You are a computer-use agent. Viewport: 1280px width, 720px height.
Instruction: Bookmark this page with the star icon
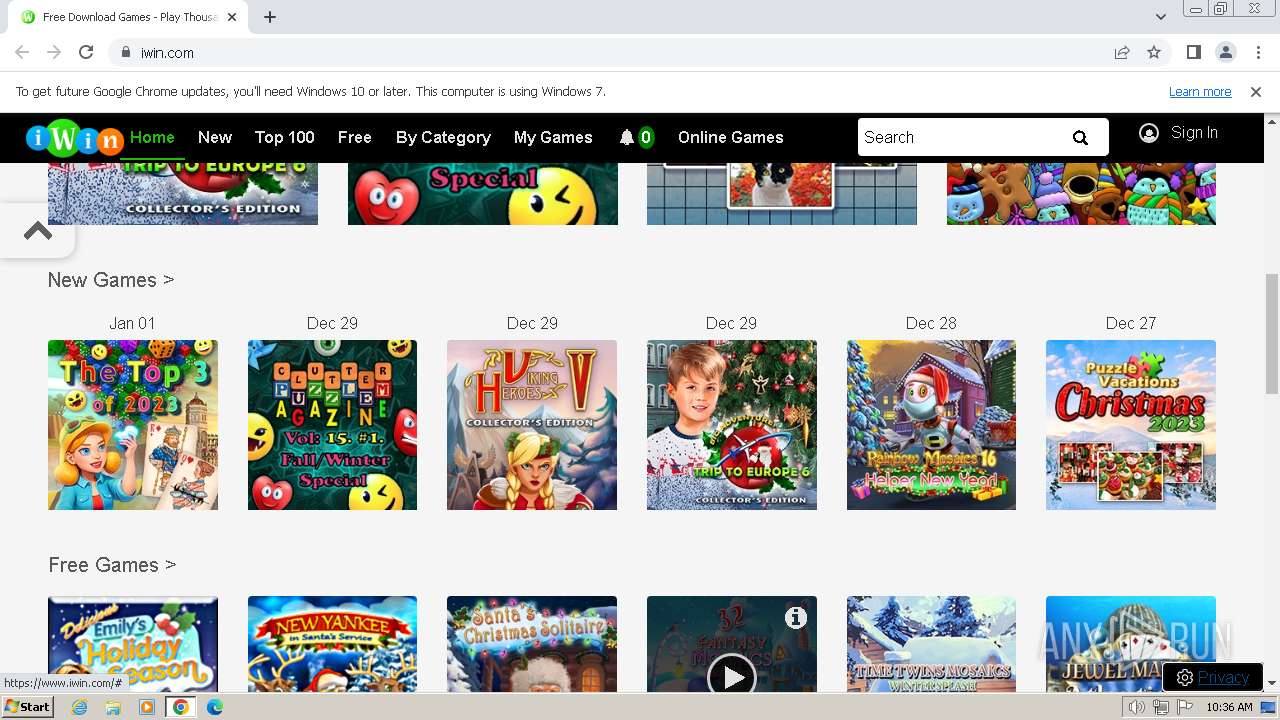pyautogui.click(x=1154, y=52)
